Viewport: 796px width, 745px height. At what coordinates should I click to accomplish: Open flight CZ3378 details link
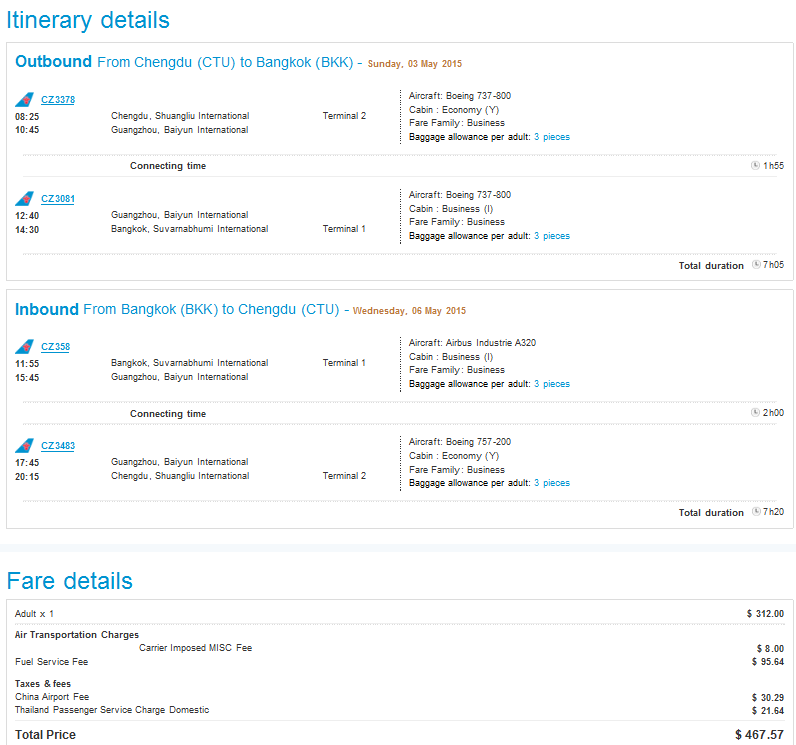click(58, 100)
